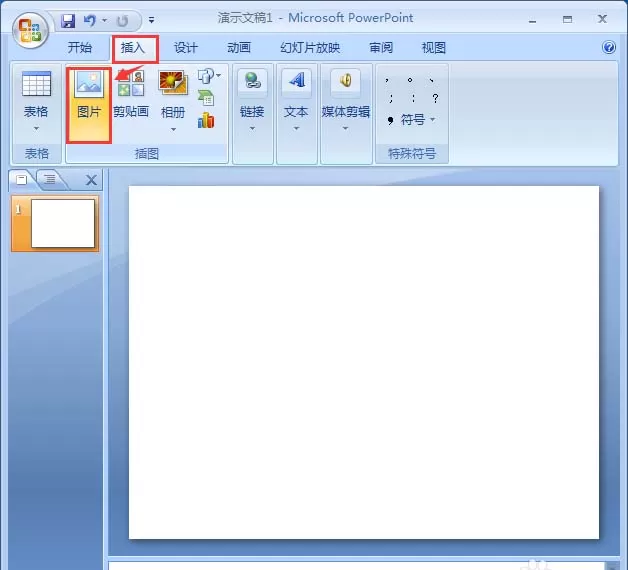Screen dimensions: 628x570
Task: Insert the enumeration comma symbol 、
Action: [x=432, y=80]
